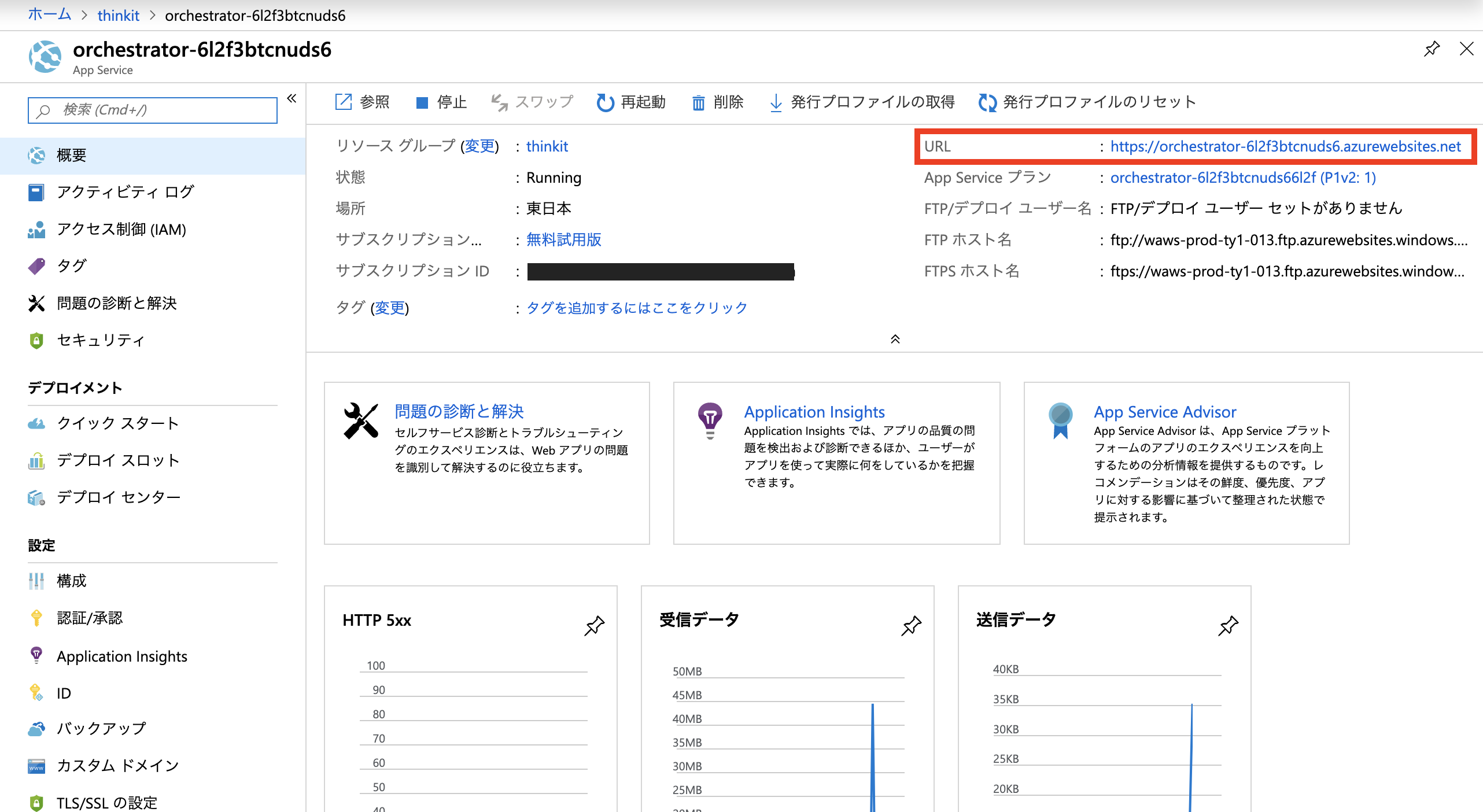This screenshot has height=812, width=1483.
Task: Open the azurewebsites.net URL link
Action: 1285,146
